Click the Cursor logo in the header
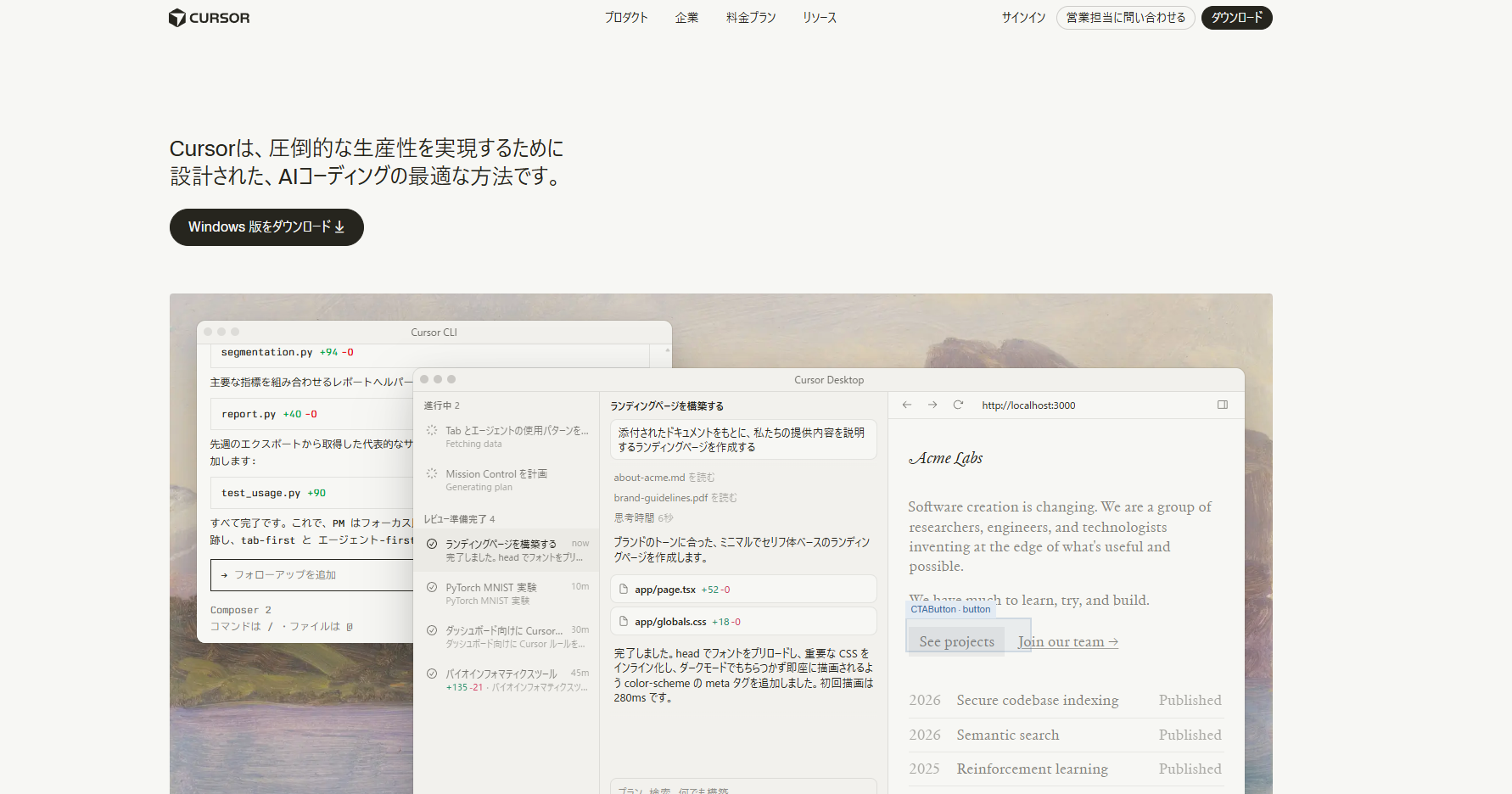Screen dimensions: 1512x794 (209, 18)
